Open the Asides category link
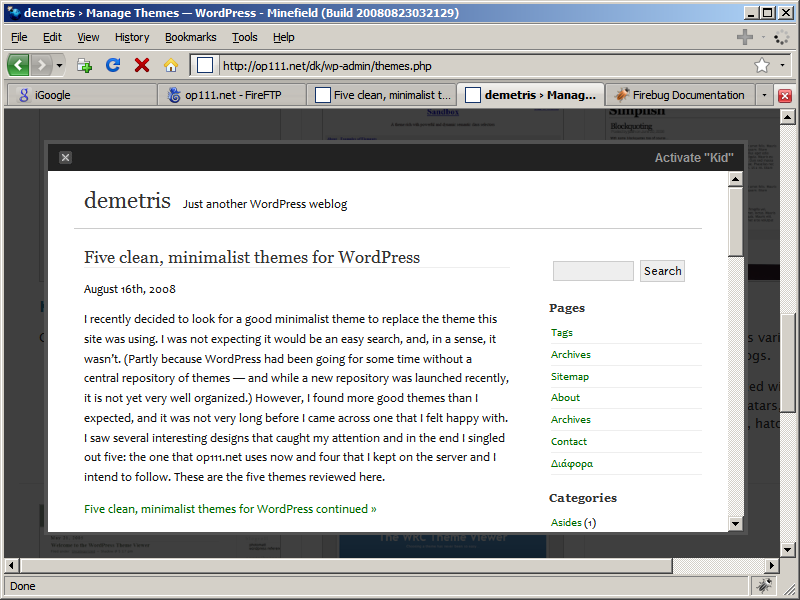The width and height of the screenshot is (800, 600). tap(566, 522)
